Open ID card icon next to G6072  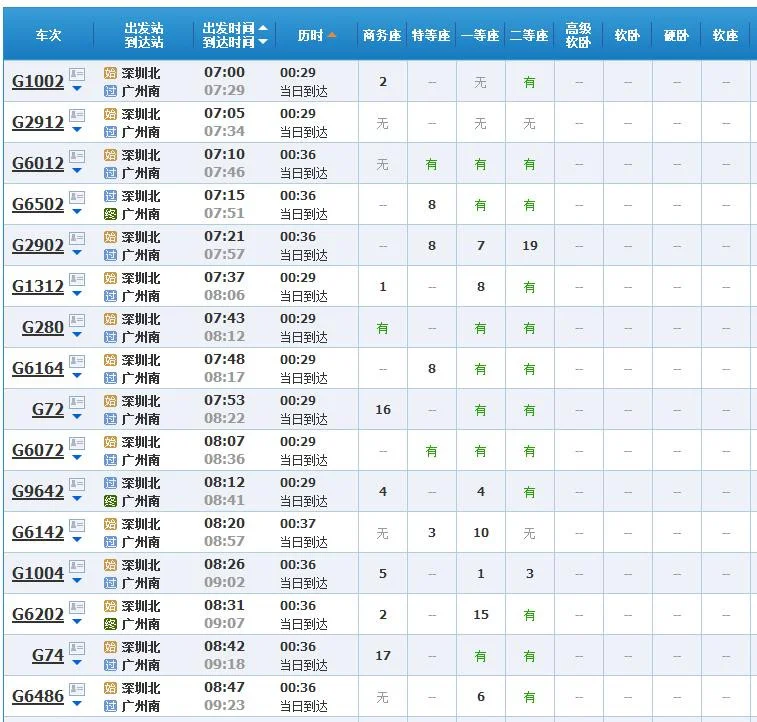click(x=77, y=443)
